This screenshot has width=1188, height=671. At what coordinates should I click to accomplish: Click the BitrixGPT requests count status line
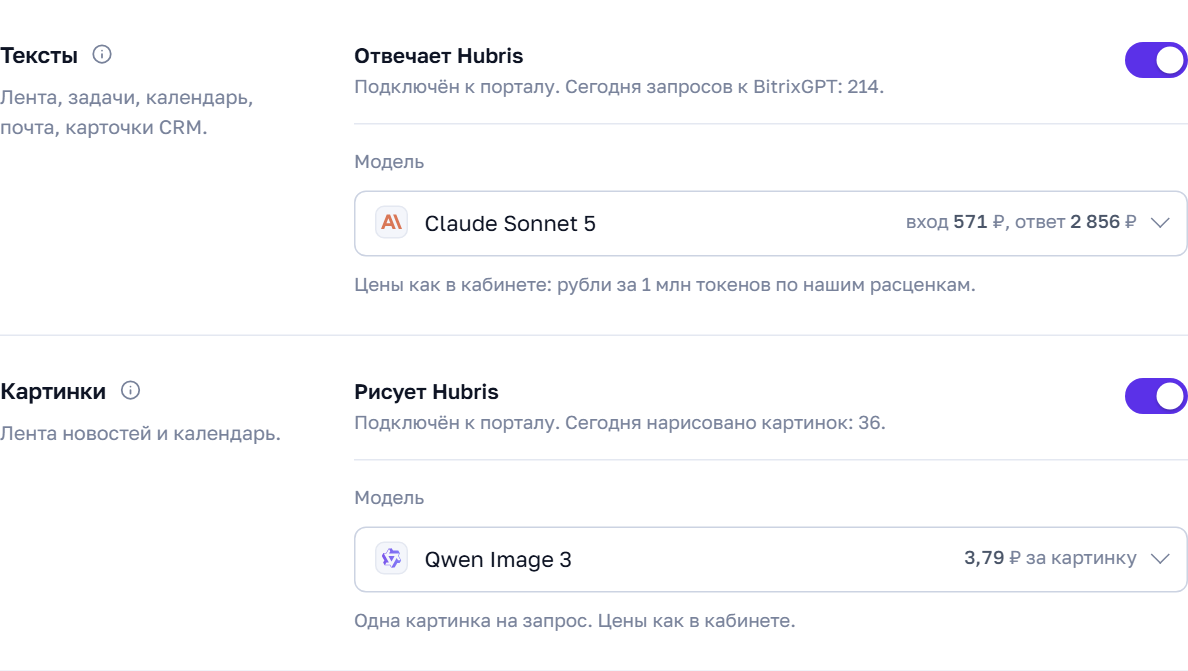pyautogui.click(x=619, y=87)
